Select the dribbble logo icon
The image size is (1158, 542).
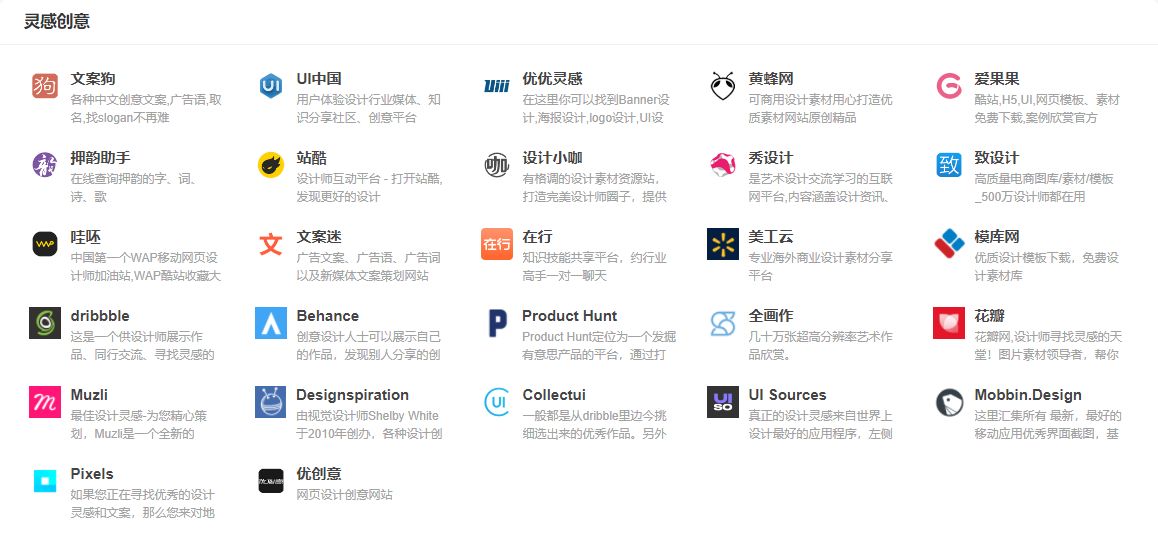pos(45,323)
